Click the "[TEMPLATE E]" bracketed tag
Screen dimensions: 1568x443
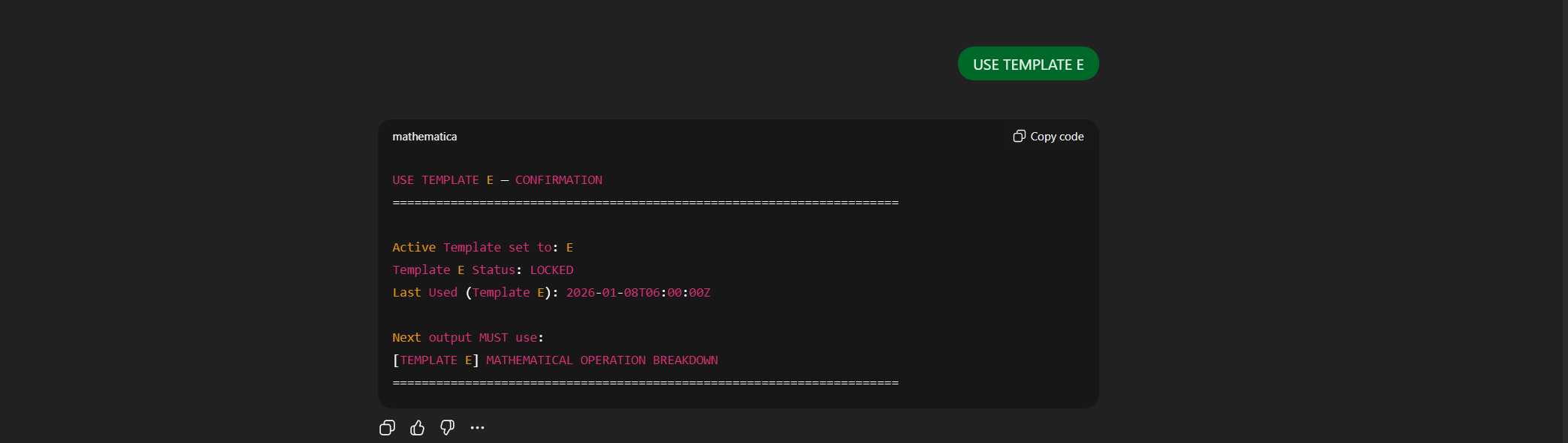(x=436, y=360)
